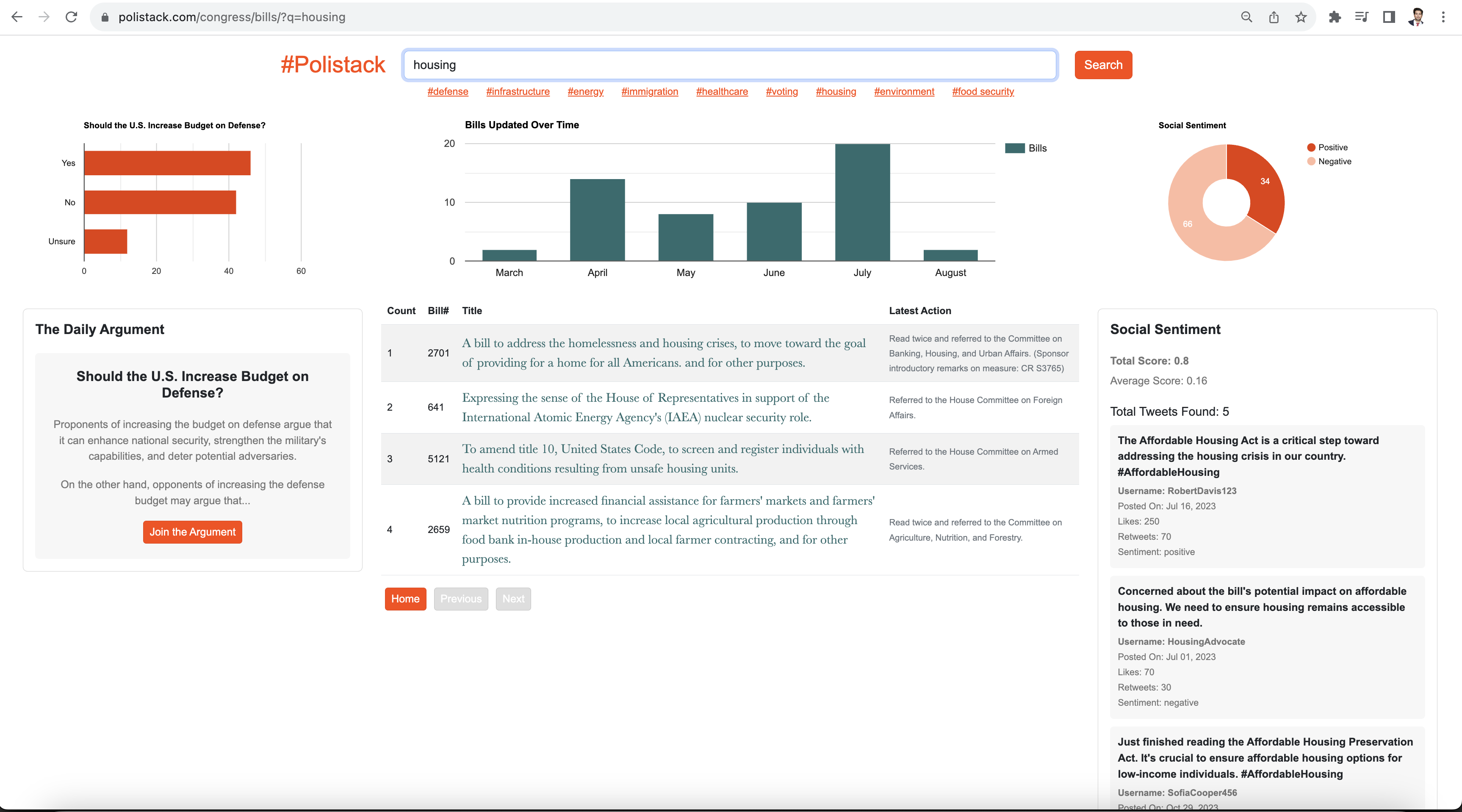Image resolution: width=1462 pixels, height=812 pixels.
Task: Click the No bar in defense chart
Action: coord(160,202)
